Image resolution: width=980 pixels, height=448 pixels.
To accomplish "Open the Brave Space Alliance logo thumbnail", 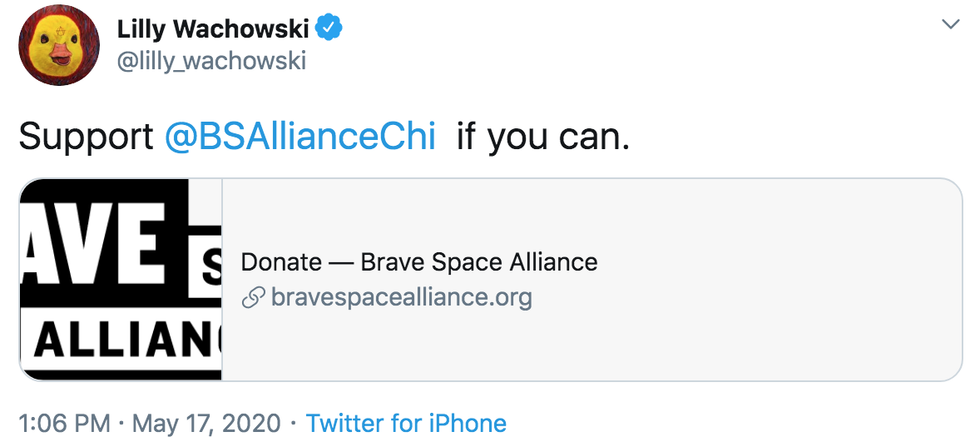I will 120,279.
